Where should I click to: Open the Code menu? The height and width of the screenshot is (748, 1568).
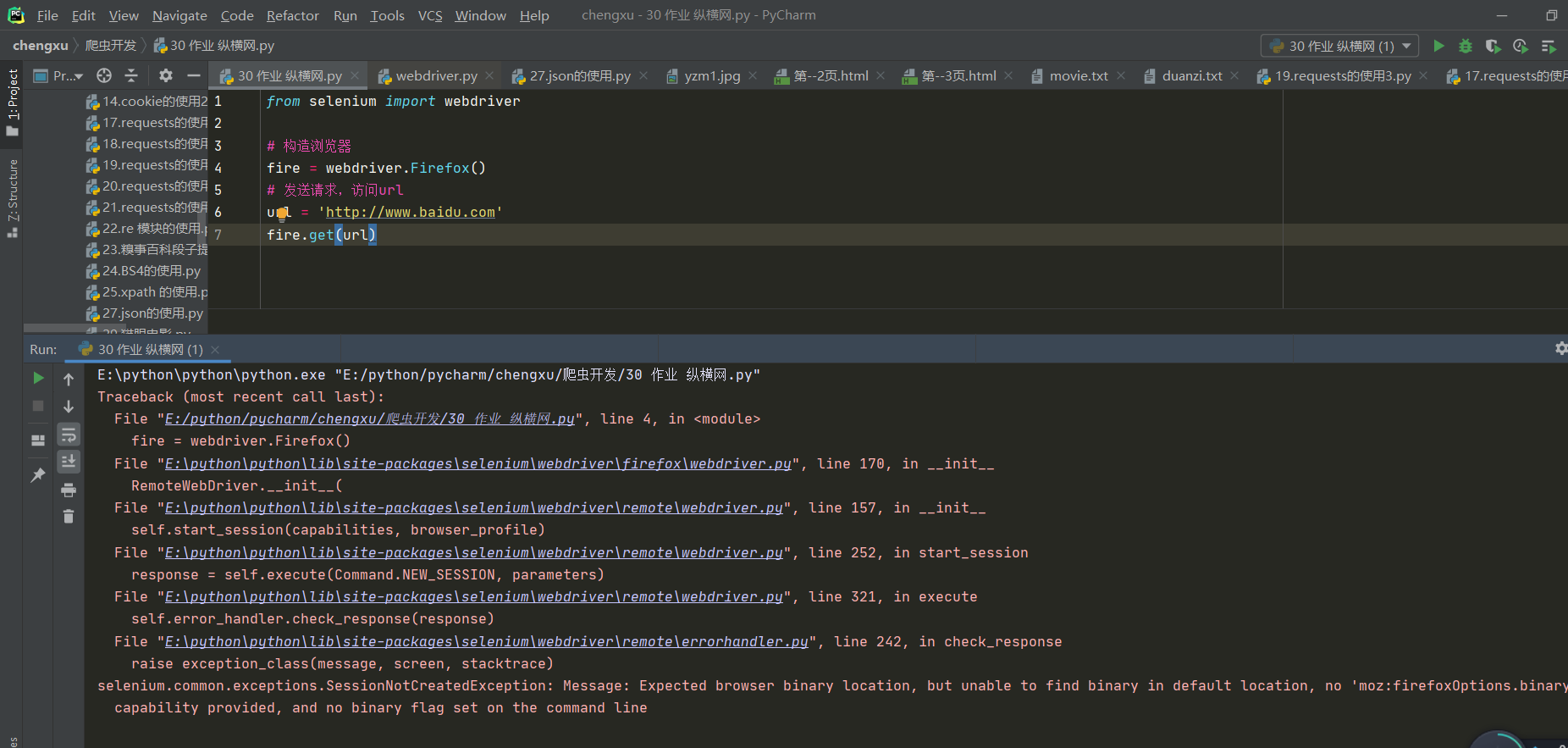(237, 15)
